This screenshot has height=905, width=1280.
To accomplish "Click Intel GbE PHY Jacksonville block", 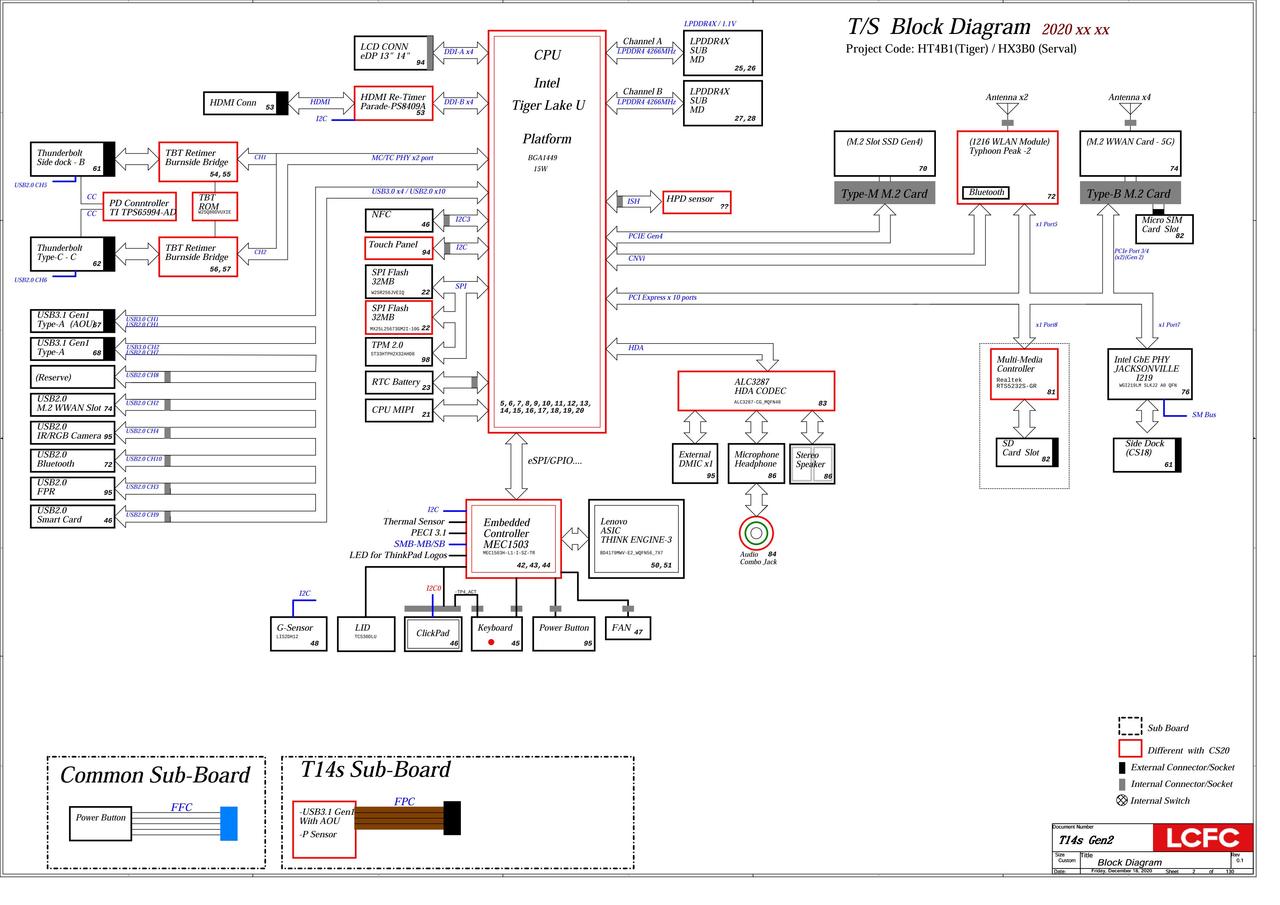I will click(x=1150, y=374).
